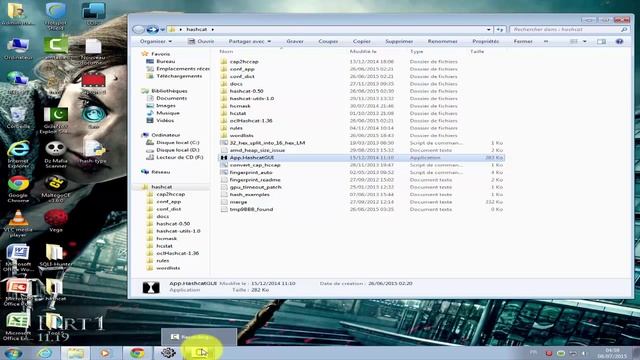Open Internet Explorer desktop shortcut
Screen dimensions: 640x360
tap(18, 154)
